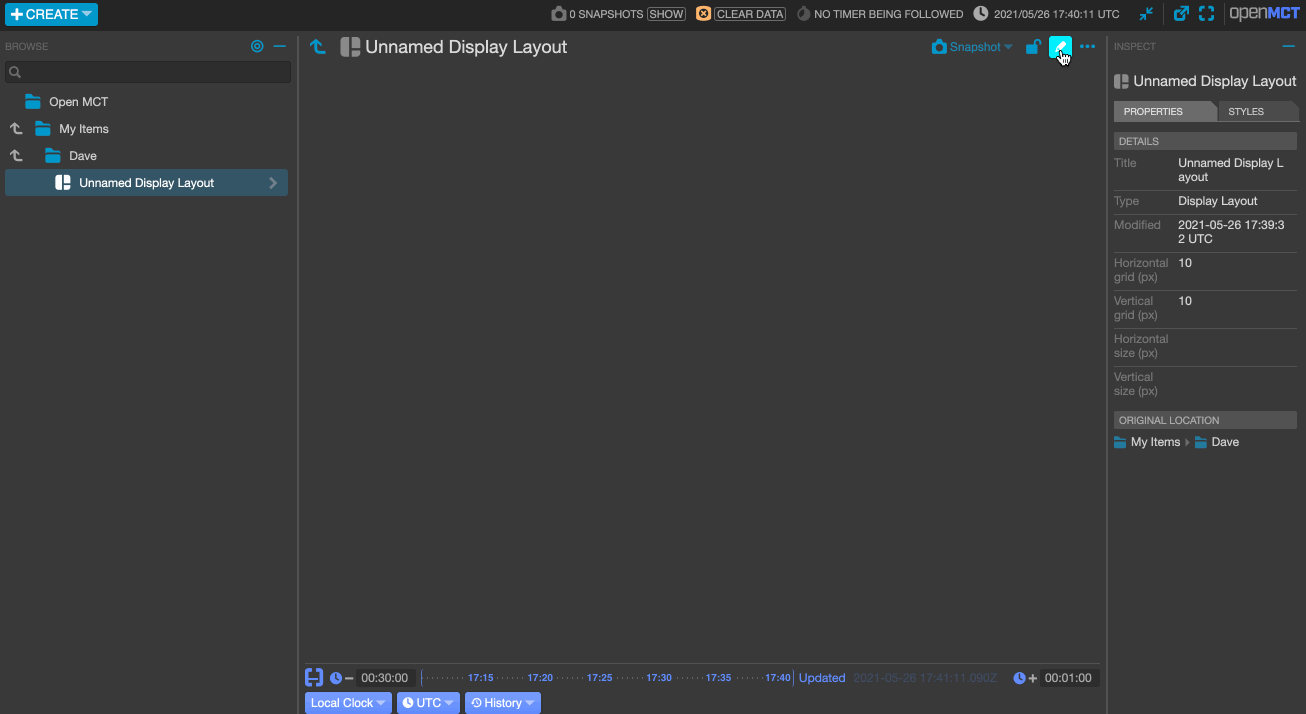
Task: Click the end offset 00:01:00 field
Action: coord(1069,678)
